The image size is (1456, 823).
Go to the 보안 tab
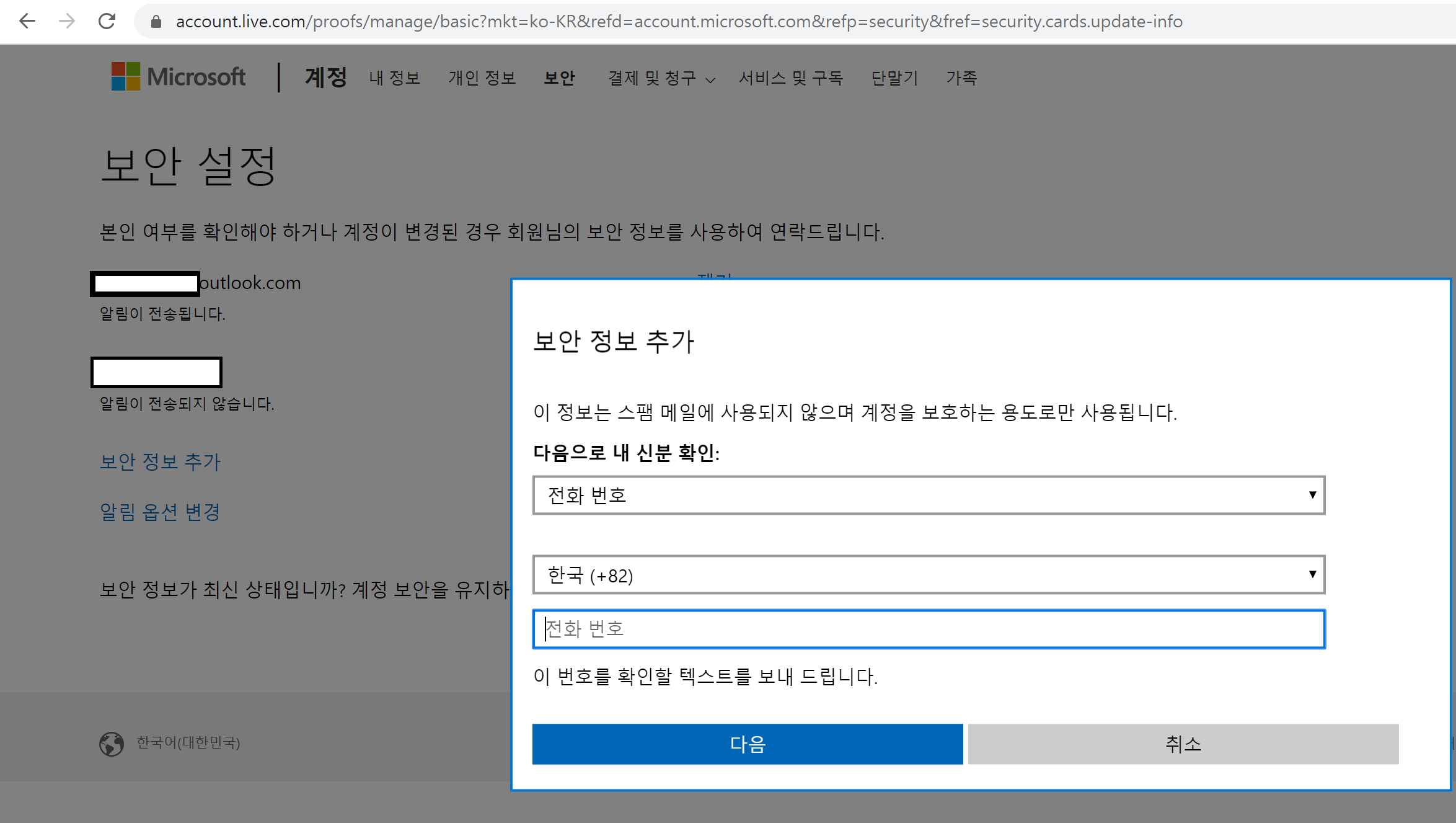tap(559, 78)
